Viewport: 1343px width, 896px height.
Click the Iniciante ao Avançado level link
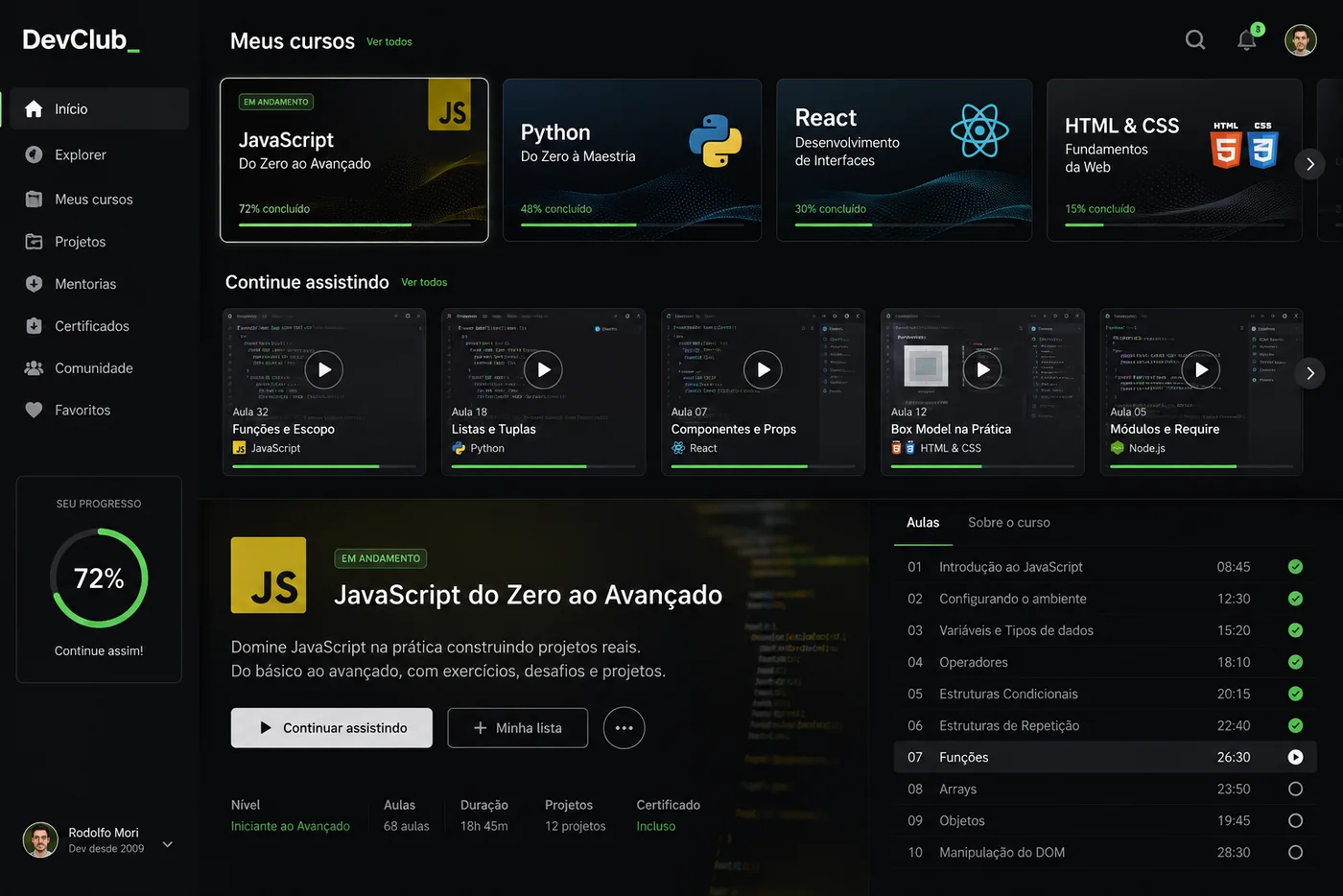coord(291,826)
